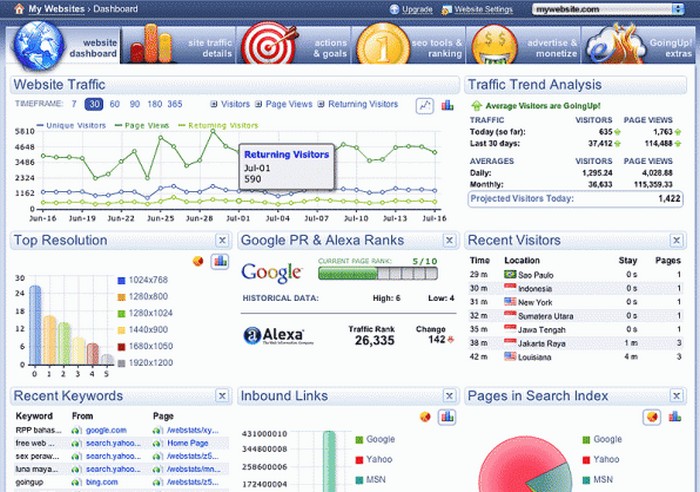This screenshot has height=492, width=700.
Task: Click the US flag next to Louisiana
Action: point(510,356)
